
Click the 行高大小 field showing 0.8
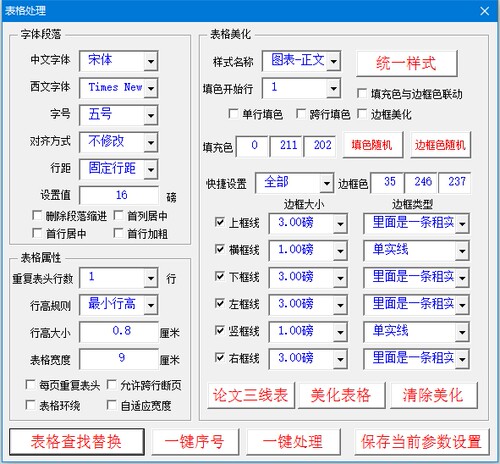(119, 332)
